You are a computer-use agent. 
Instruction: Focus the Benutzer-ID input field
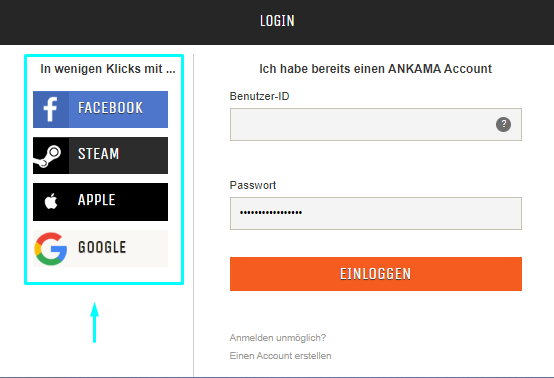click(x=376, y=124)
